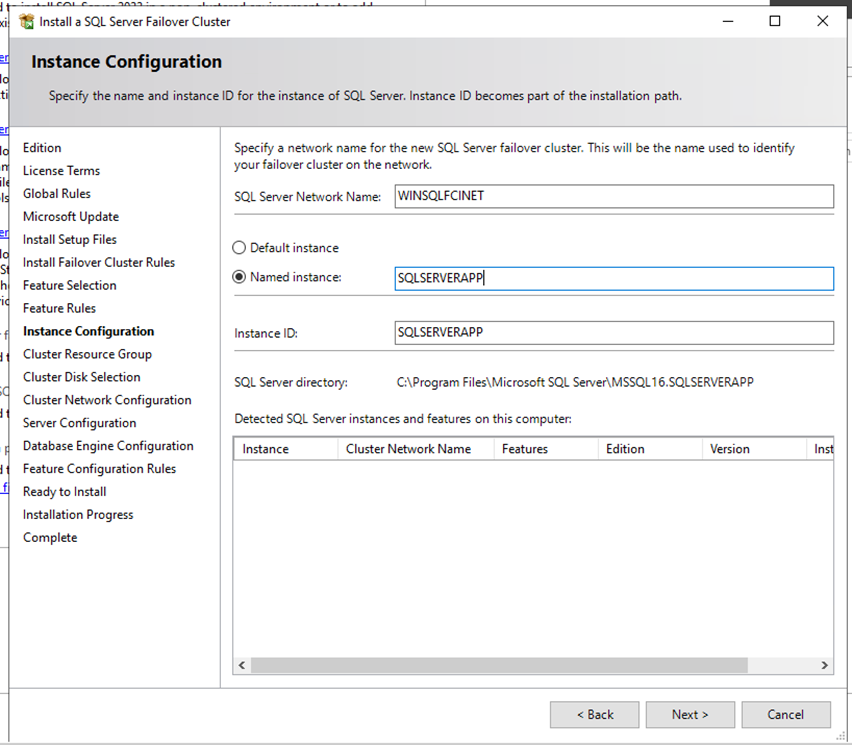The image size is (852, 745).
Task: Click the SQL Server installer title bar icon
Action: pos(26,21)
